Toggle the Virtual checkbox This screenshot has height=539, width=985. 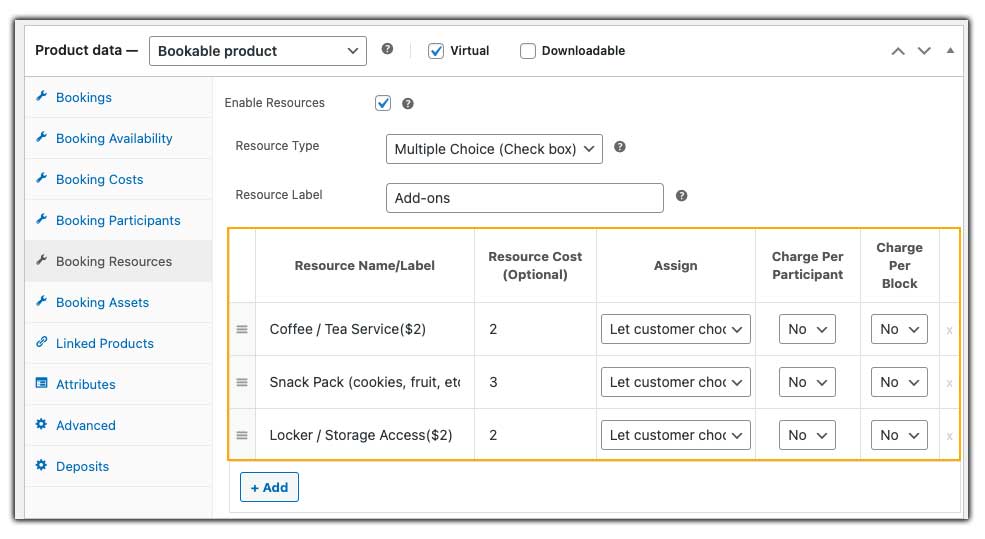click(x=436, y=51)
